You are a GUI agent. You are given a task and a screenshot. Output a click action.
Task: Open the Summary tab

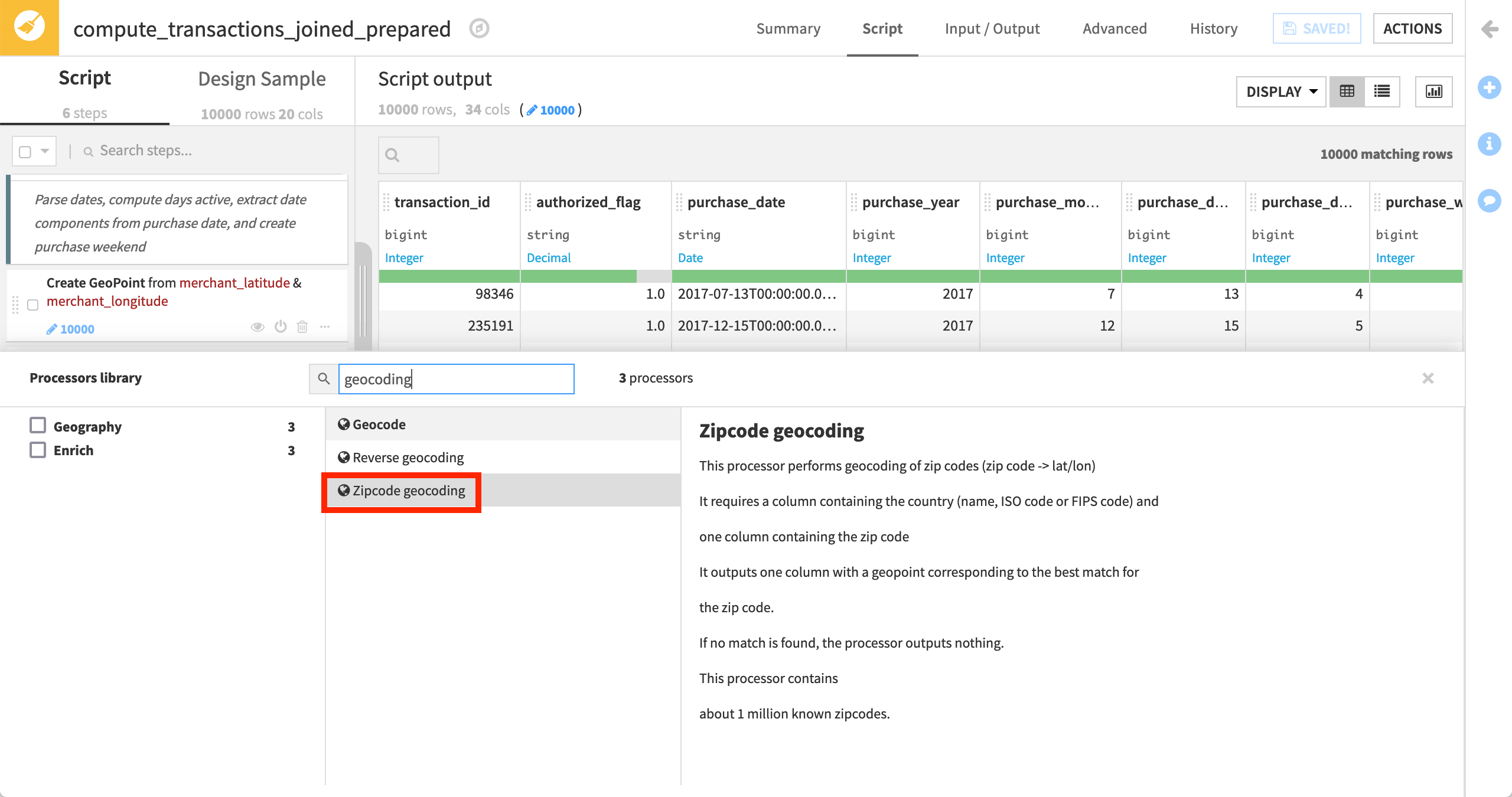pyautogui.click(x=788, y=28)
